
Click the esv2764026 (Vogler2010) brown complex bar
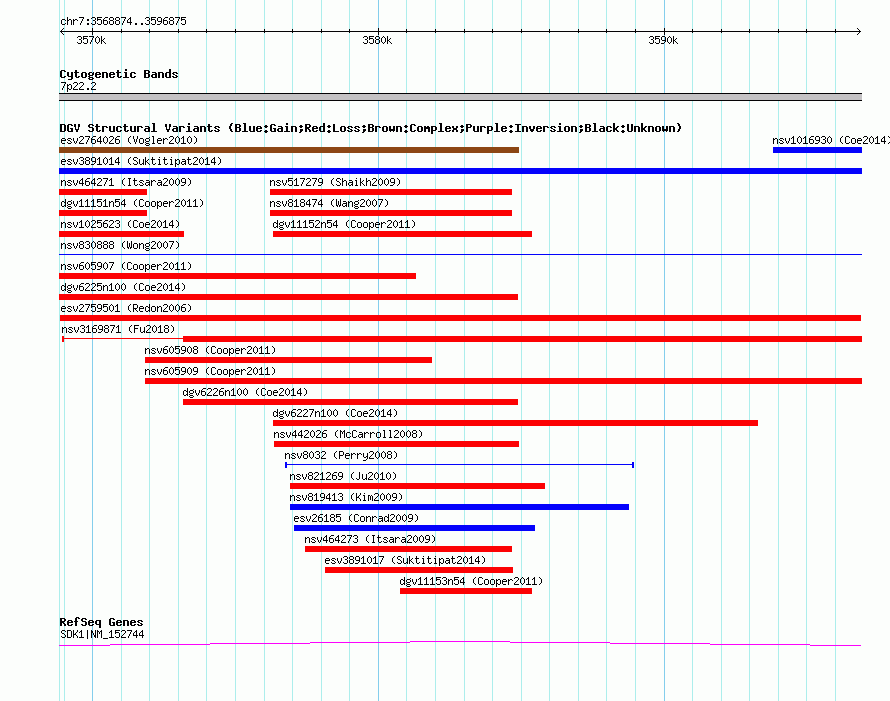289,150
